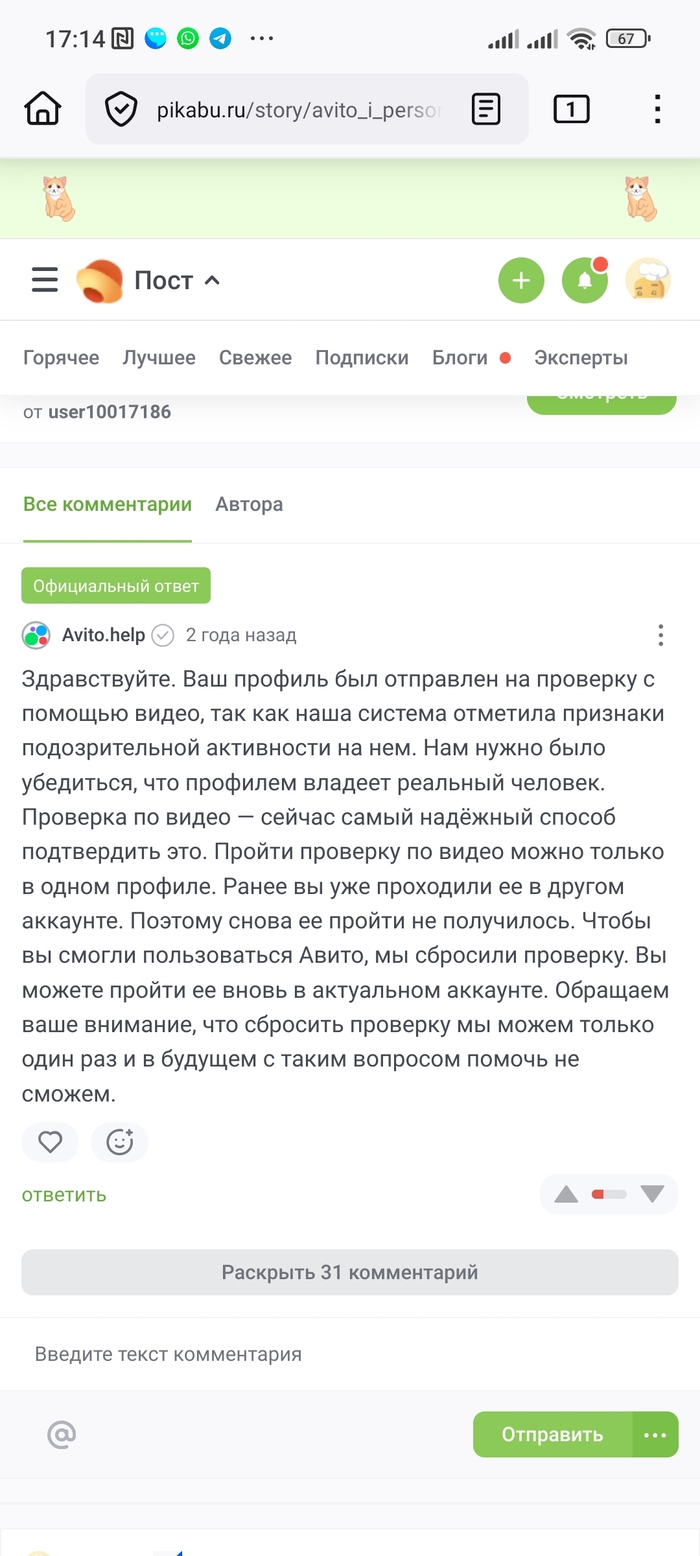Switch to the Автора comments tab
The width and height of the screenshot is (700, 1556).
249,505
